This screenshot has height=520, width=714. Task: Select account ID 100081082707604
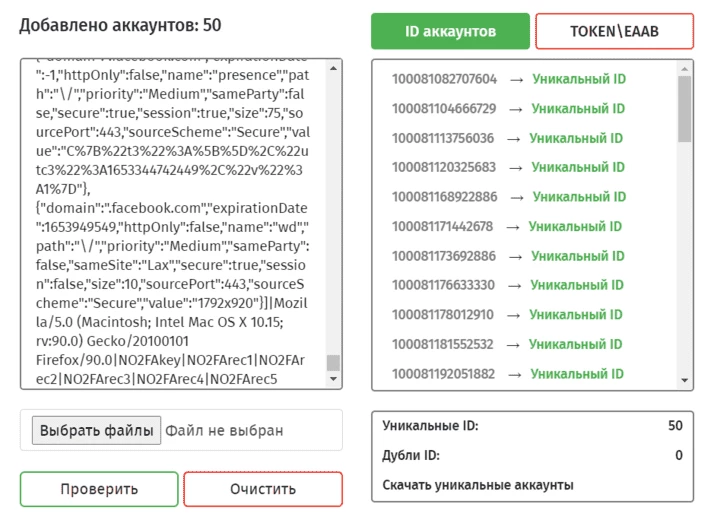coord(444,79)
